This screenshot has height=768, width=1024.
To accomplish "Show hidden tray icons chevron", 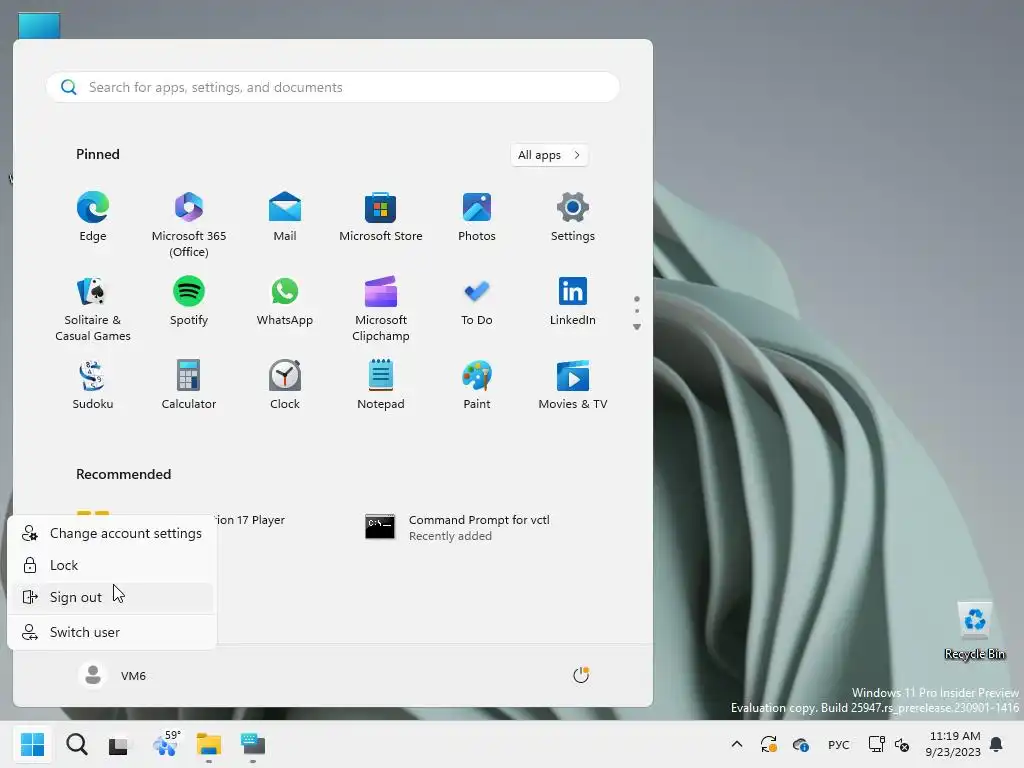I will (x=737, y=744).
